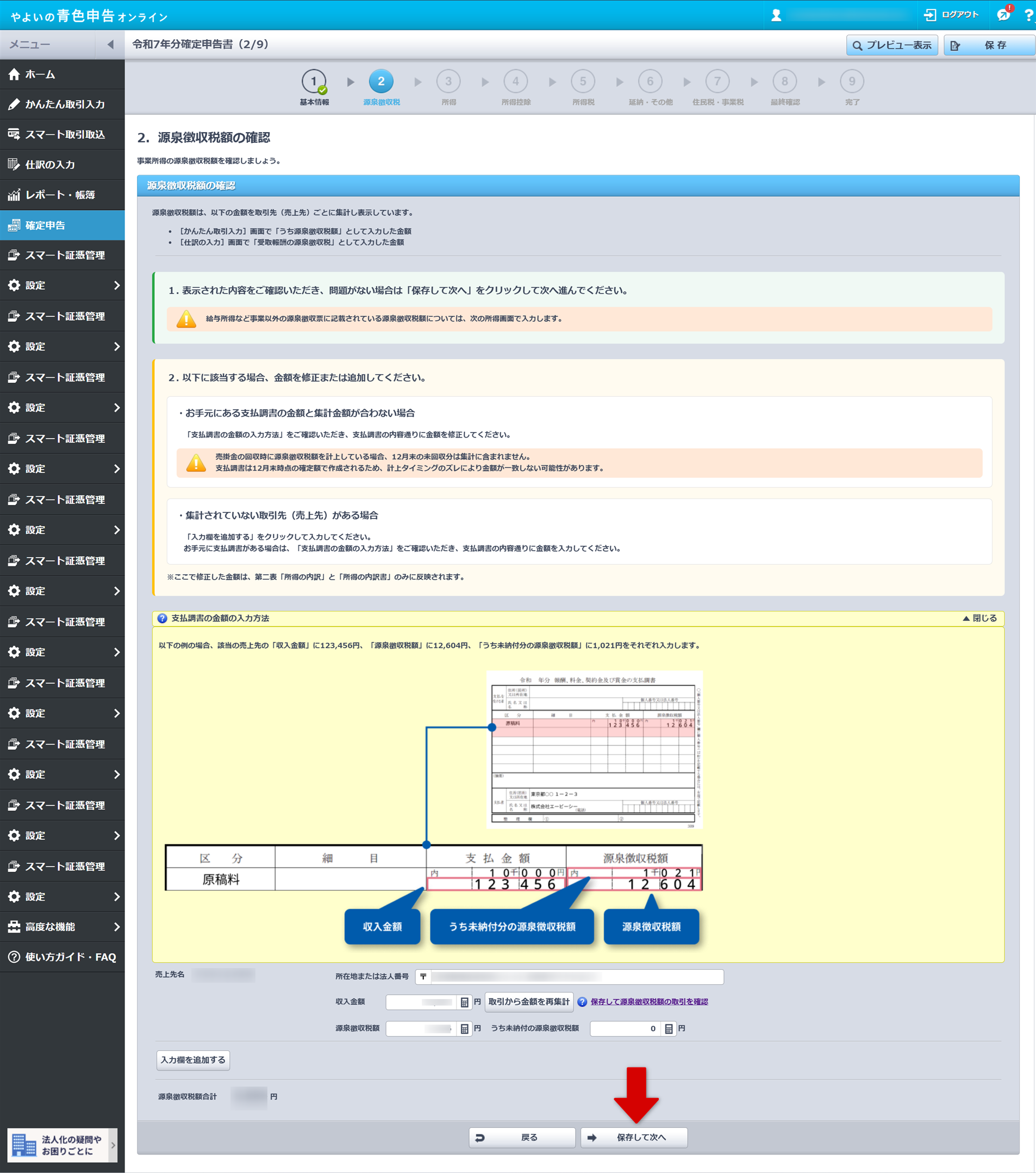This screenshot has height=1173, width=1036.
Task: Open the notification chat icon with red badge
Action: point(1003,15)
